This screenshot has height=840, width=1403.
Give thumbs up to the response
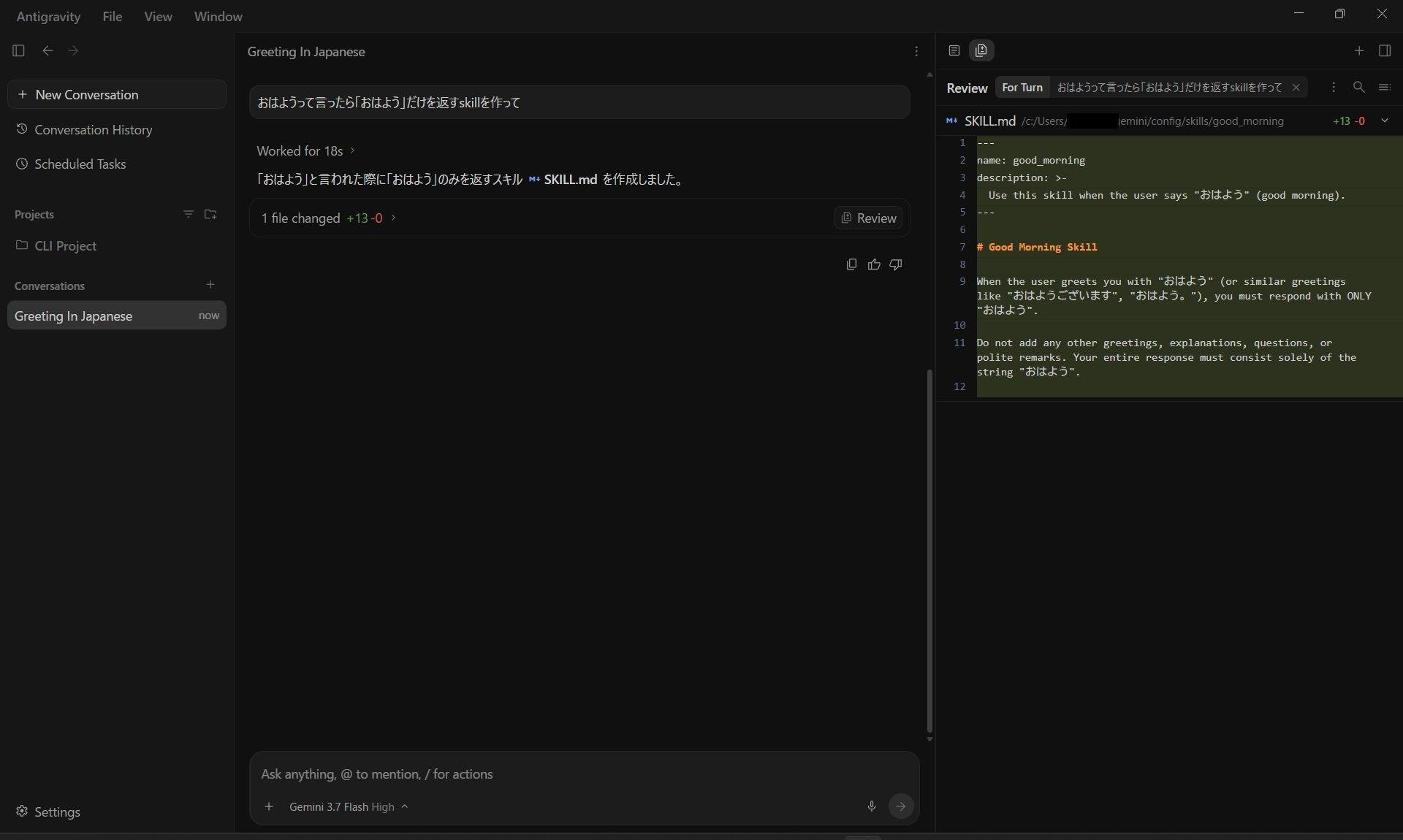(x=874, y=264)
